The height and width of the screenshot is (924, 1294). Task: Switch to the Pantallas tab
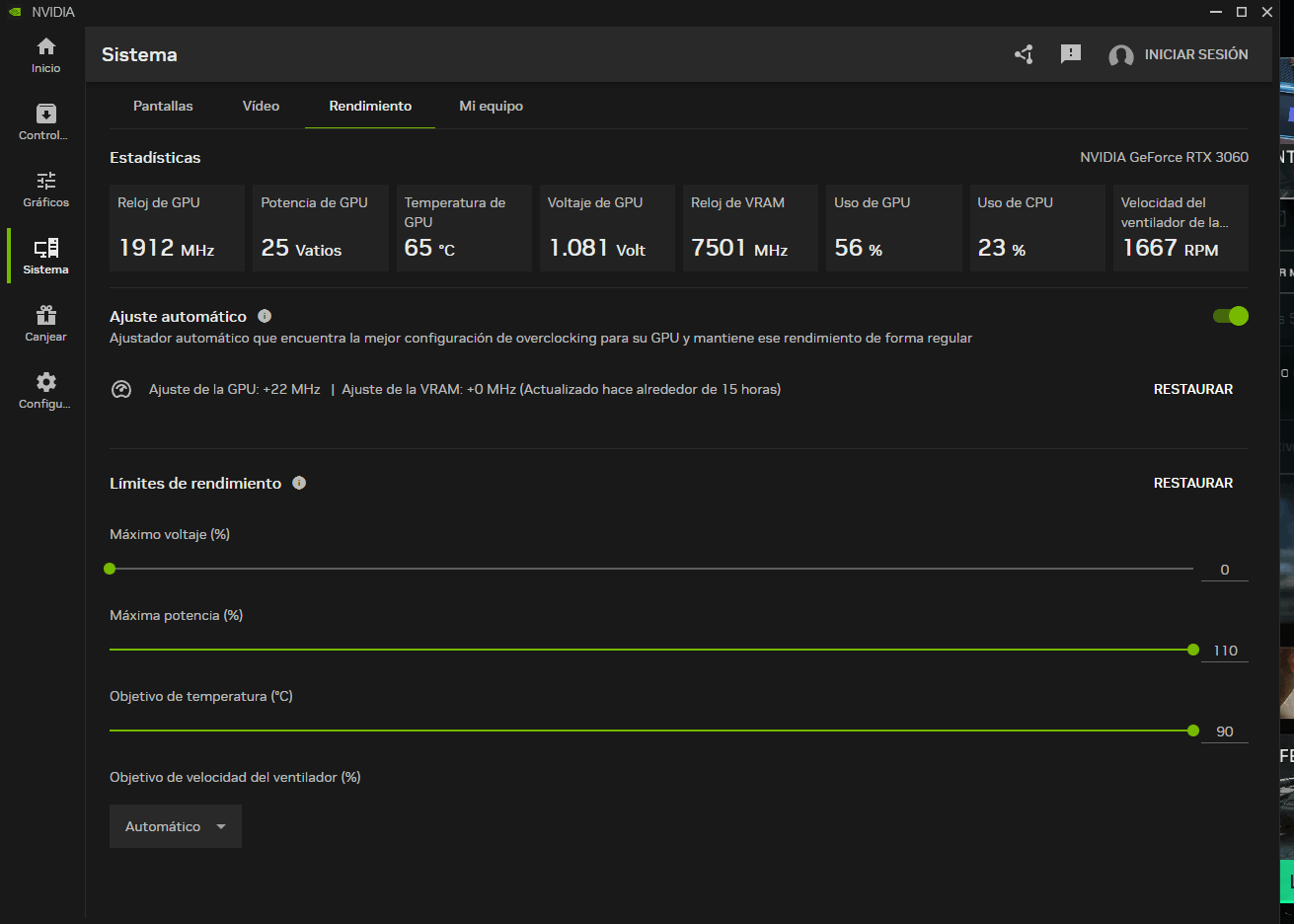(163, 106)
